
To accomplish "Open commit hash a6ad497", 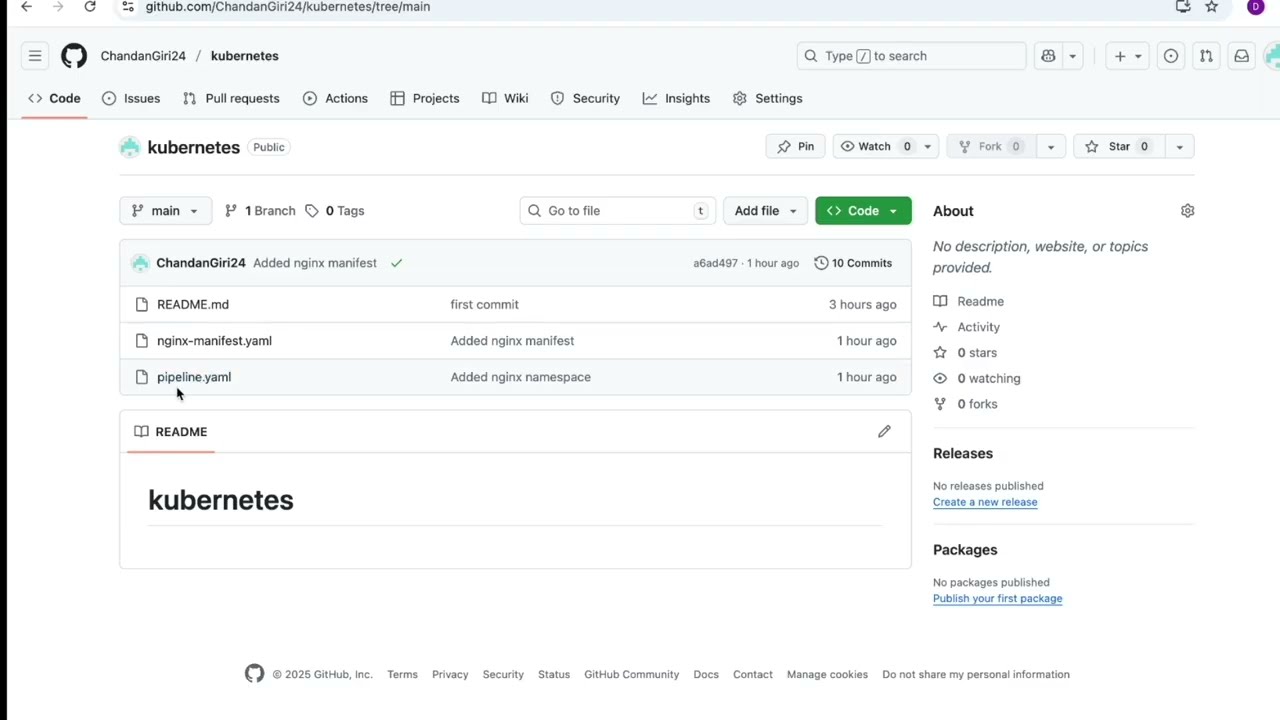I will [x=715, y=263].
